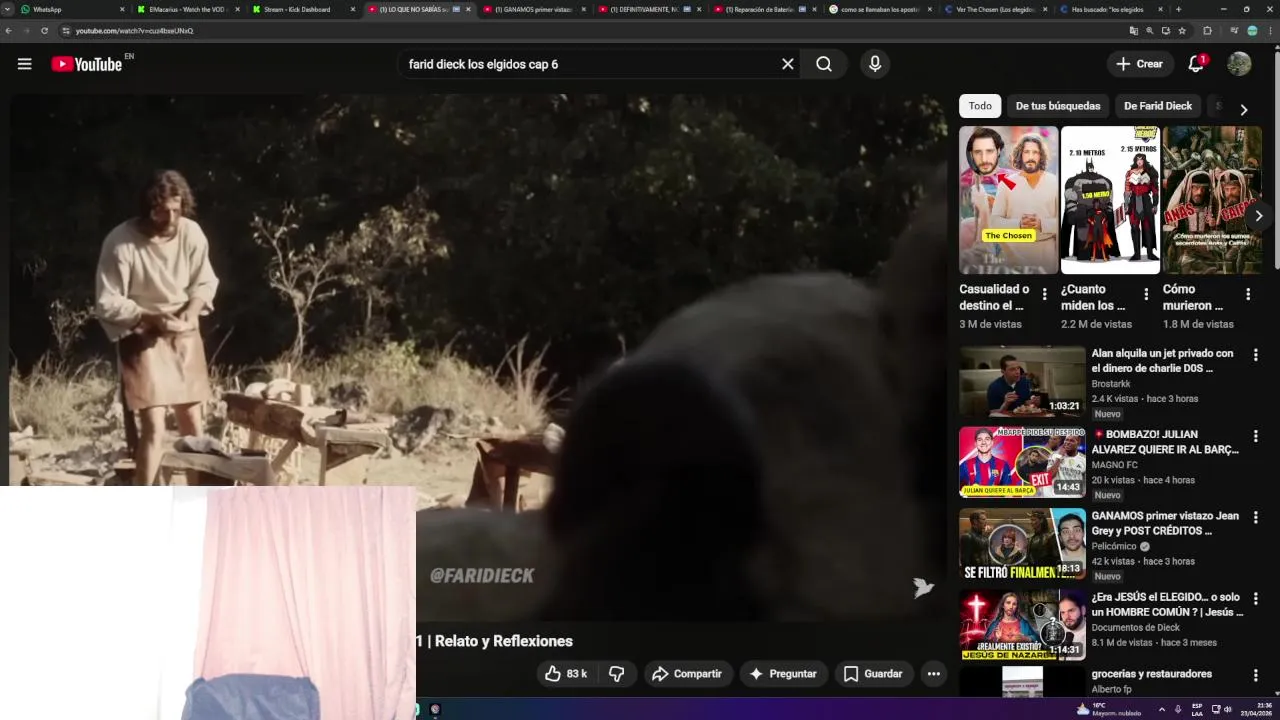
Task: Share the video with Compartir
Action: point(686,674)
